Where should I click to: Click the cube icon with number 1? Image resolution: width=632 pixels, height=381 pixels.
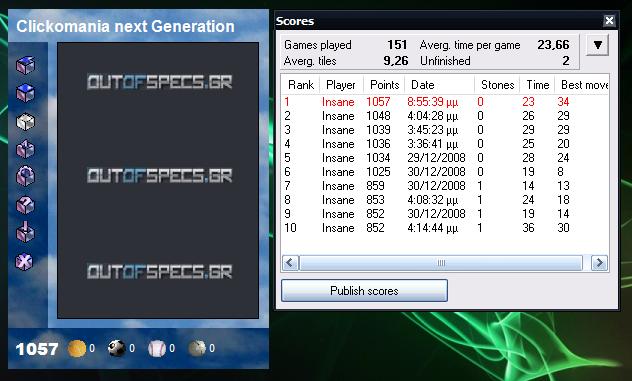pos(25,149)
